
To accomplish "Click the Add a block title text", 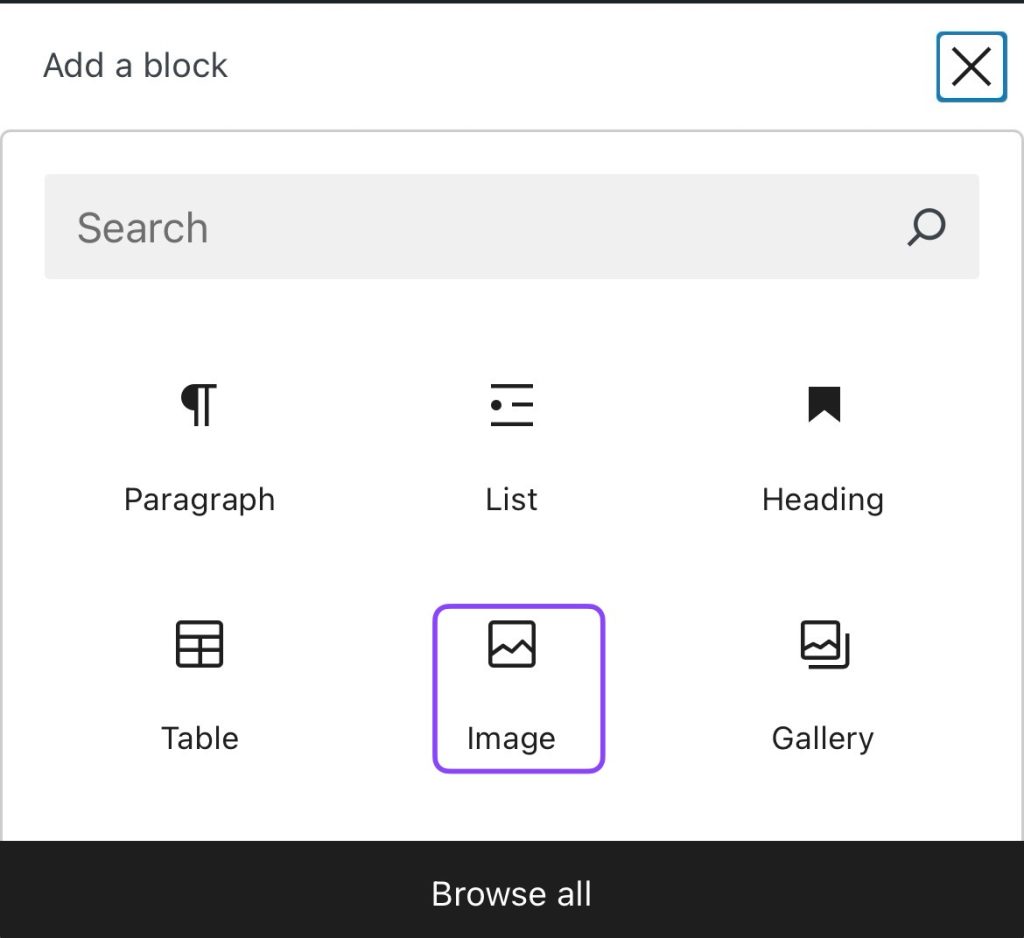I will pos(136,66).
